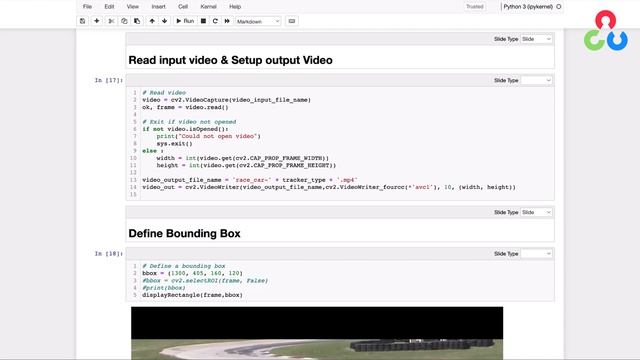
Task: Open Slide Type dropdown for Define Bounding Box heading
Action: [536, 212]
